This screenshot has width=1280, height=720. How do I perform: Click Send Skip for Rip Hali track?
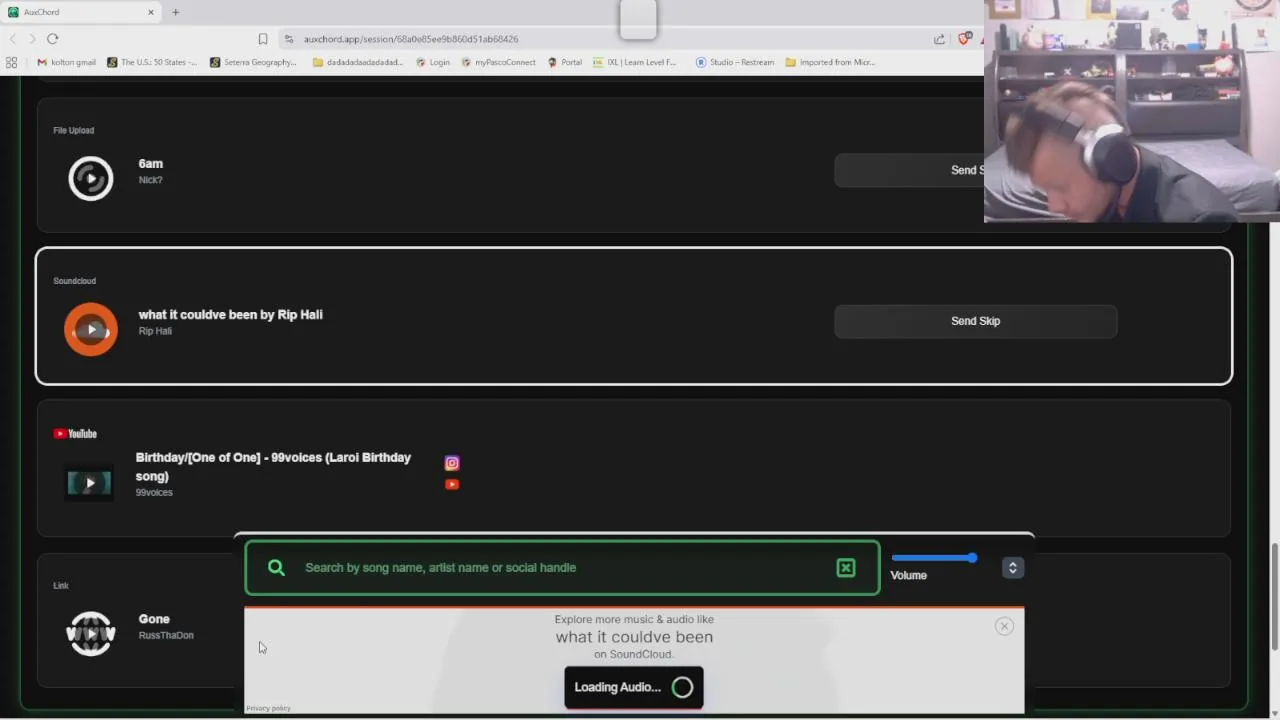tap(975, 321)
